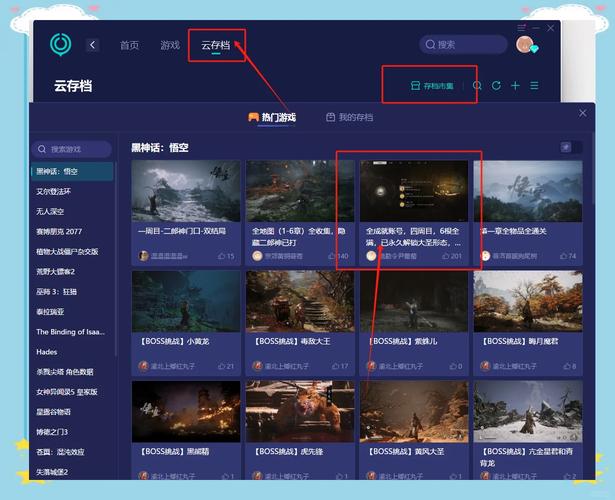Click the top 搜索 search field
The image size is (615, 500).
[463, 44]
